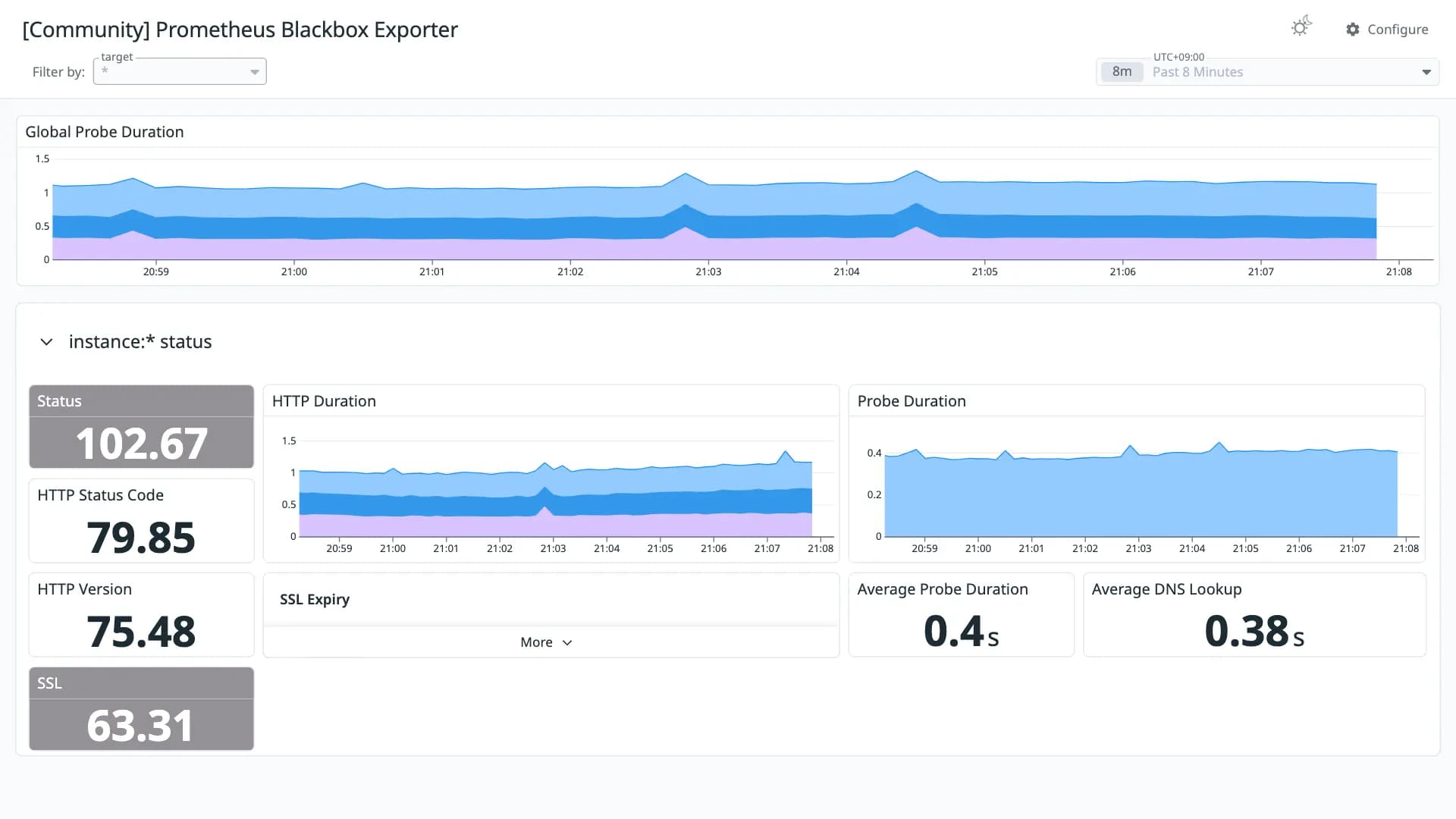Click the HTTP Version label
The image size is (1456, 819).
pyautogui.click(x=85, y=589)
